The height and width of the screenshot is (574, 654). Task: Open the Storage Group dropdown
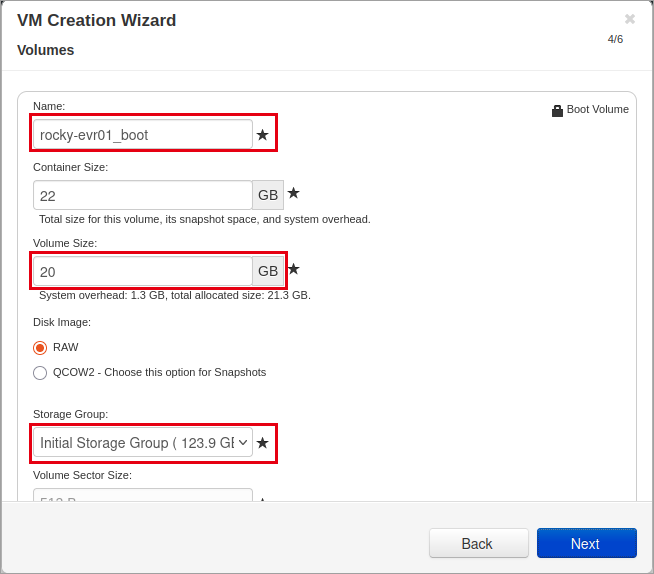tap(143, 442)
